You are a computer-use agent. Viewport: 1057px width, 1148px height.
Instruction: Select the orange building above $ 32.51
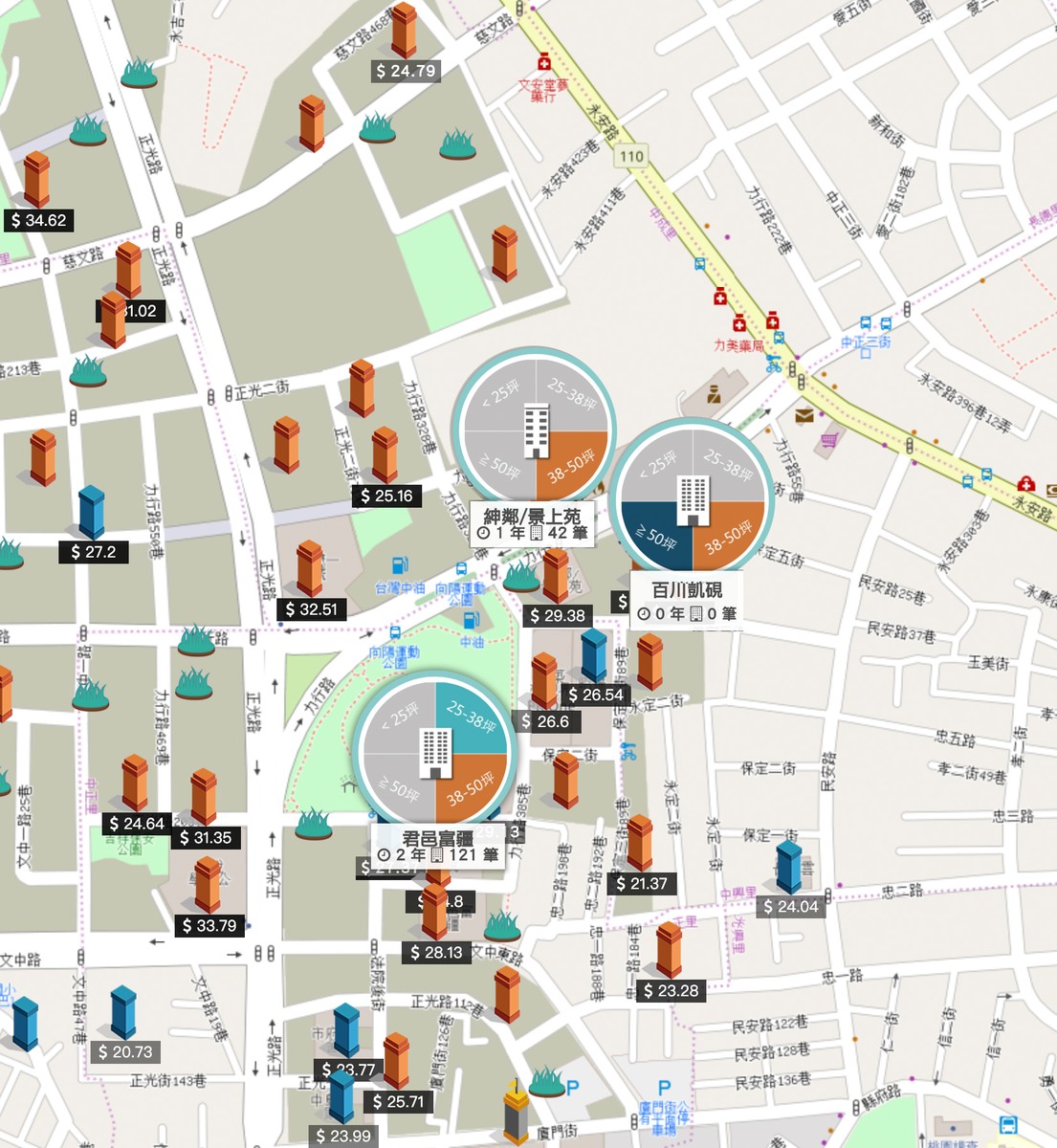click(309, 568)
